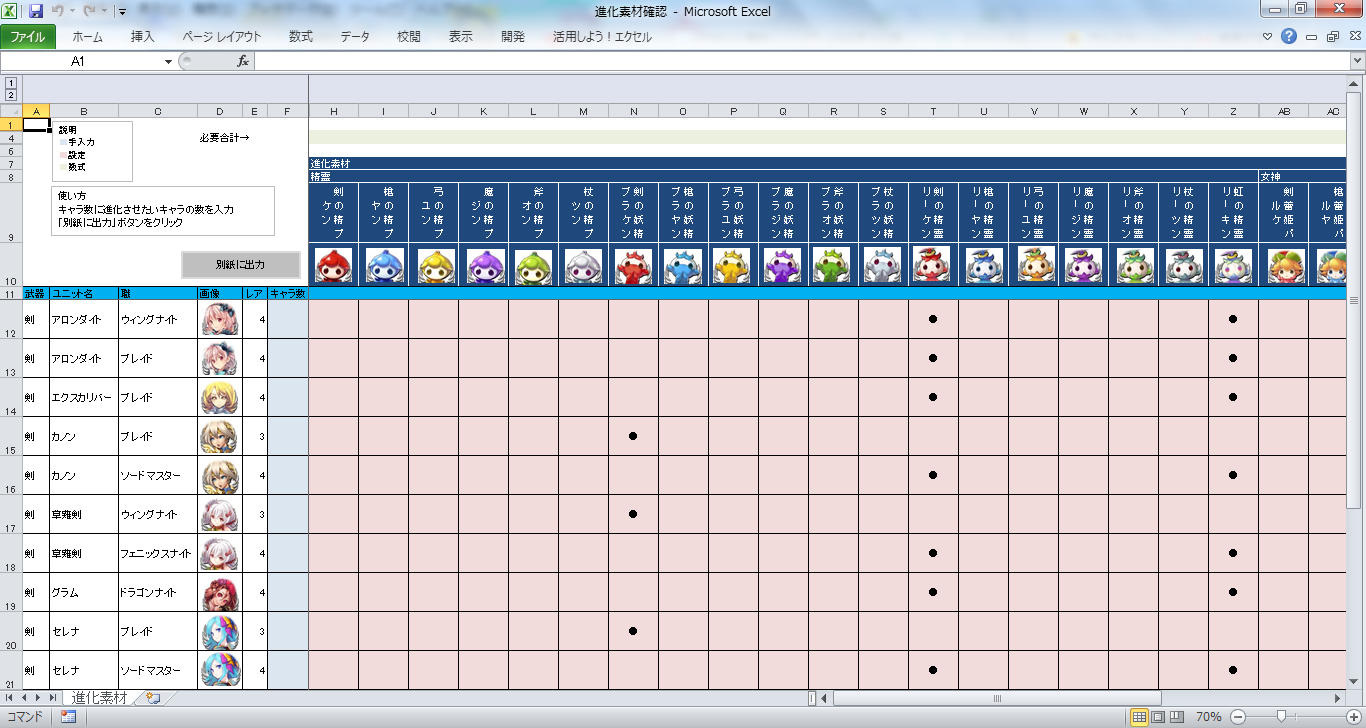The height and width of the screenshot is (728, 1366).
Task: Expand columns with outline level 2 button
Action: point(11,95)
